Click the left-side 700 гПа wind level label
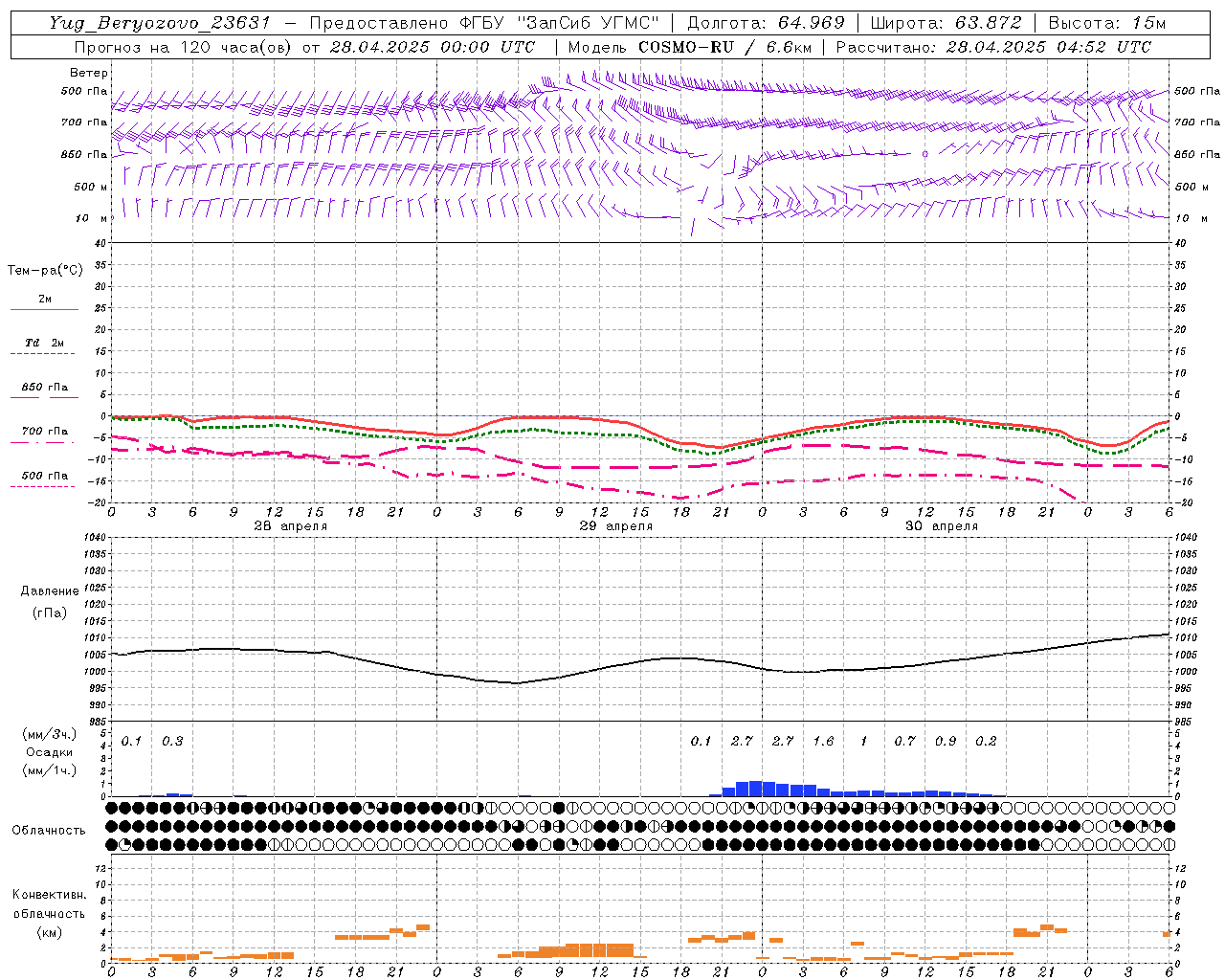Screen dimensions: 1225x980 click(84, 122)
